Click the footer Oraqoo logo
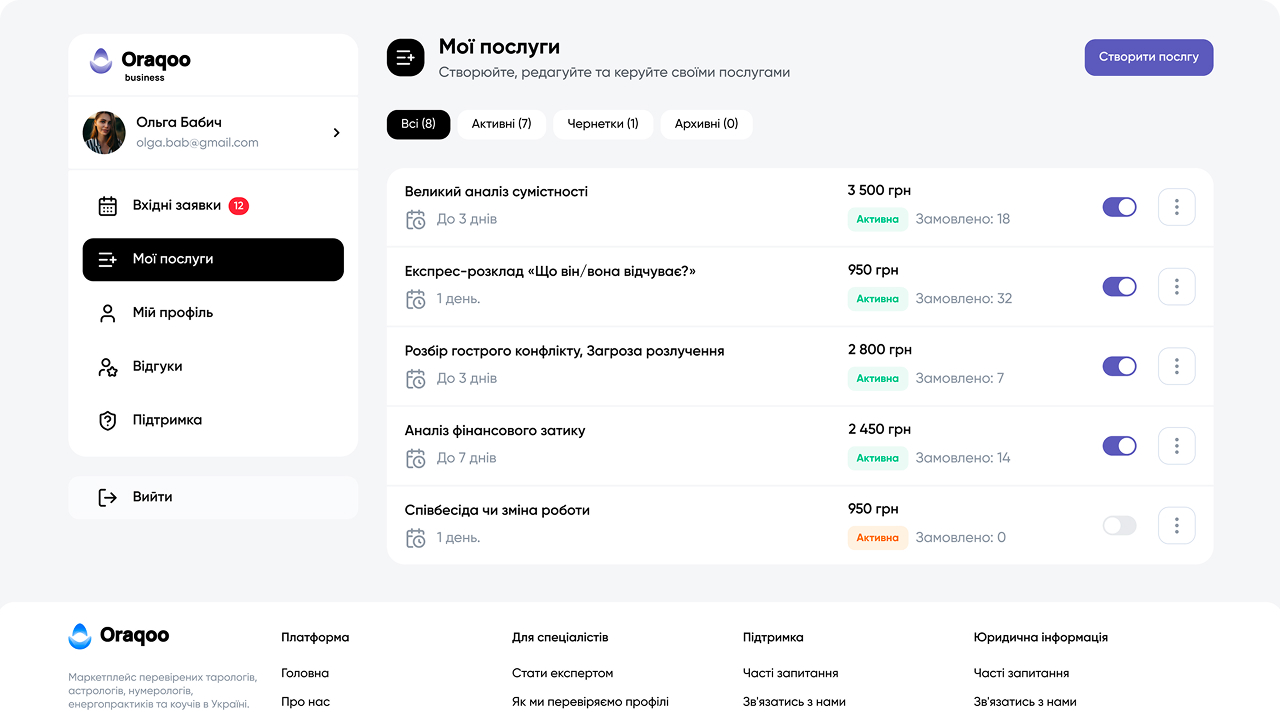Viewport: 1280px width, 720px height. pyautogui.click(x=119, y=635)
